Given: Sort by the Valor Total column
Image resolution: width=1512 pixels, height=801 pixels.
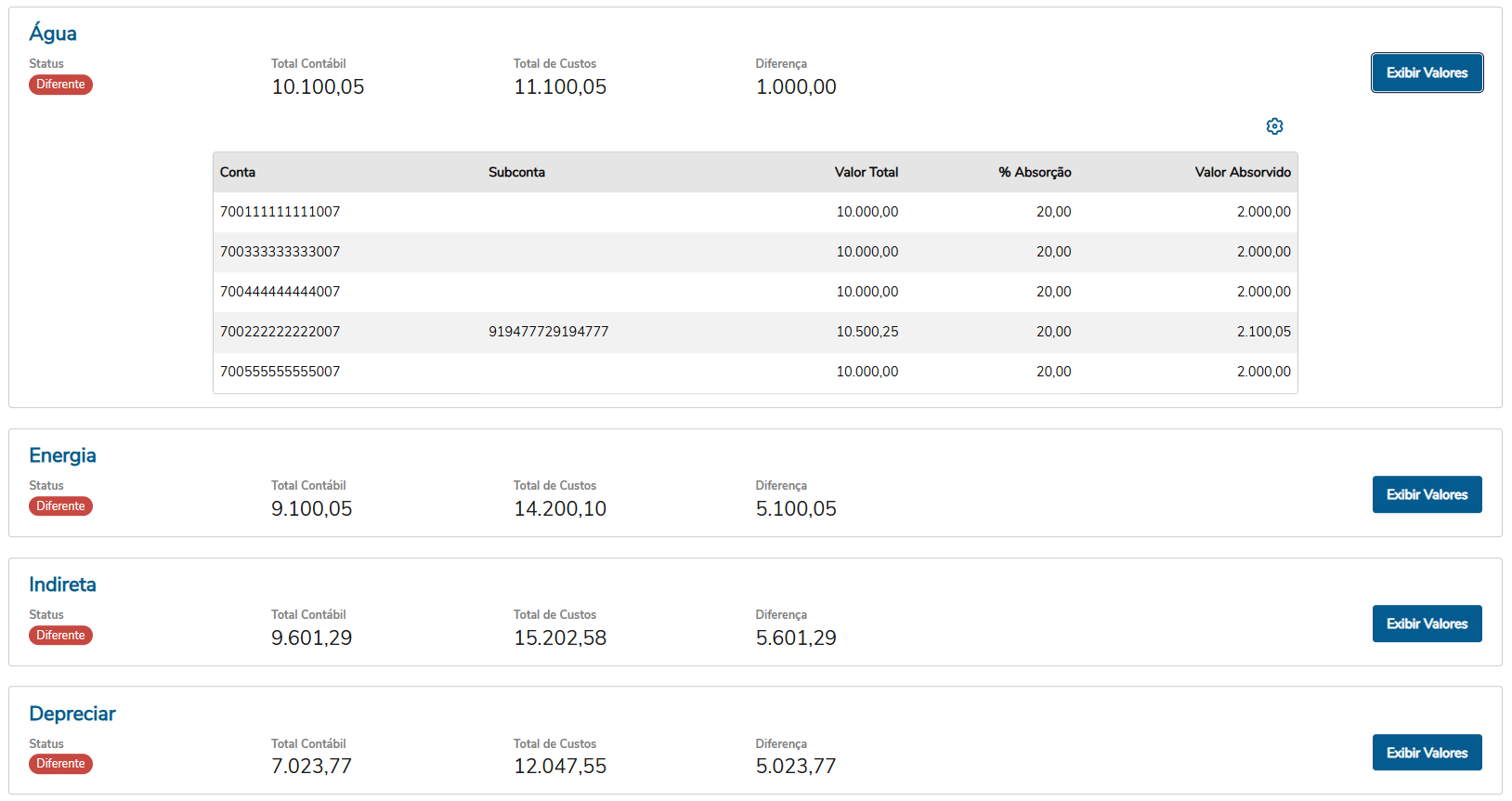Looking at the screenshot, I should 866,172.
